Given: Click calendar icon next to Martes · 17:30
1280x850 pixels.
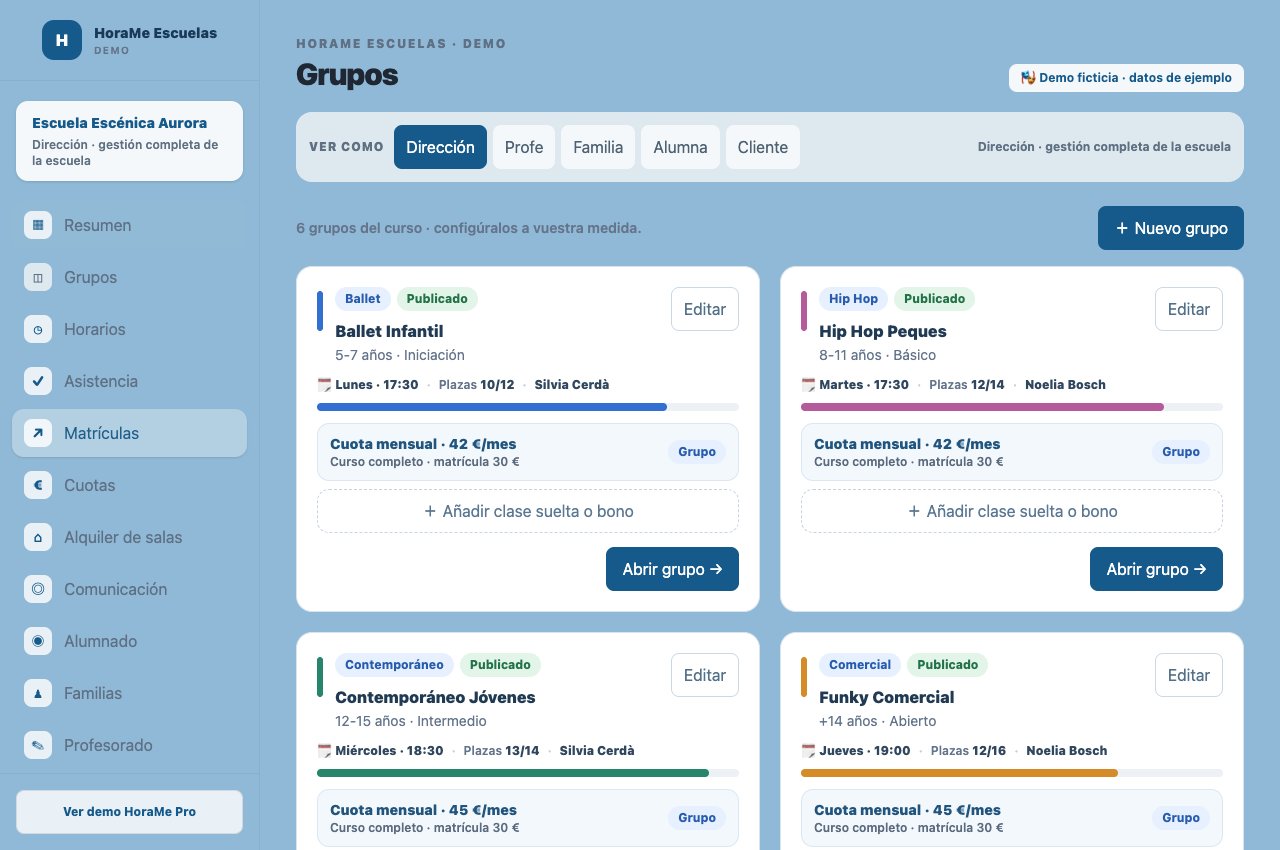Looking at the screenshot, I should click(x=808, y=385).
